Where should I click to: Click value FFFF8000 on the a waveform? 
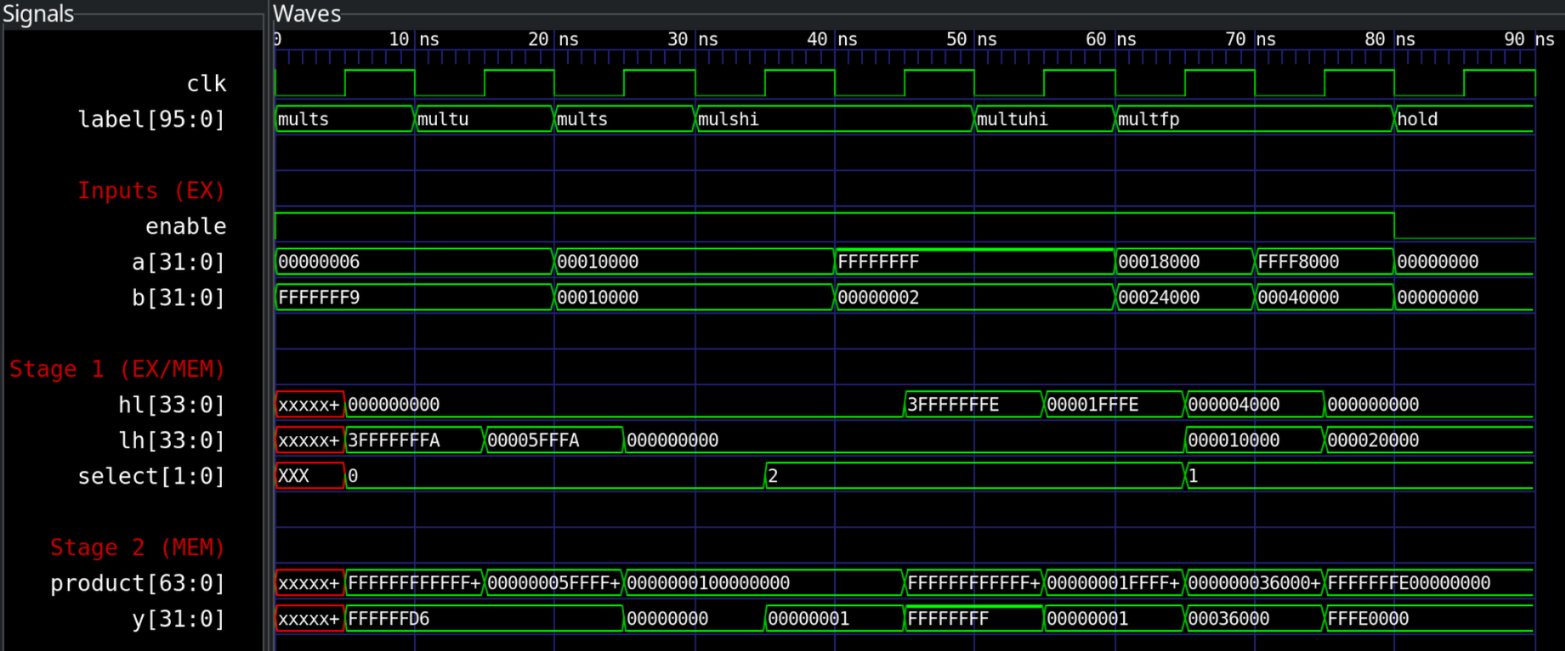point(1324,262)
